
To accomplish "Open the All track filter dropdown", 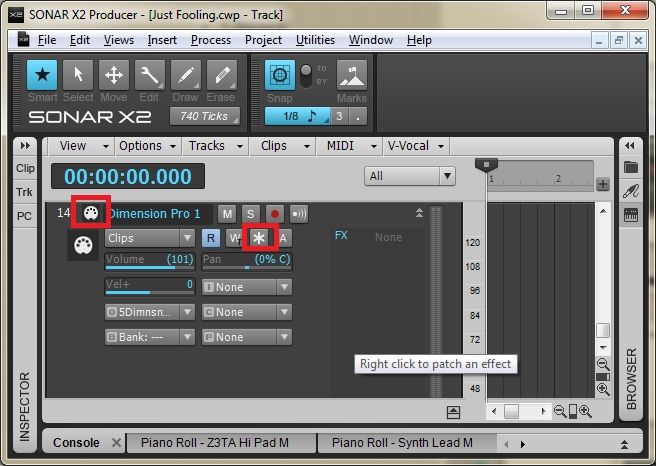I will 410,176.
